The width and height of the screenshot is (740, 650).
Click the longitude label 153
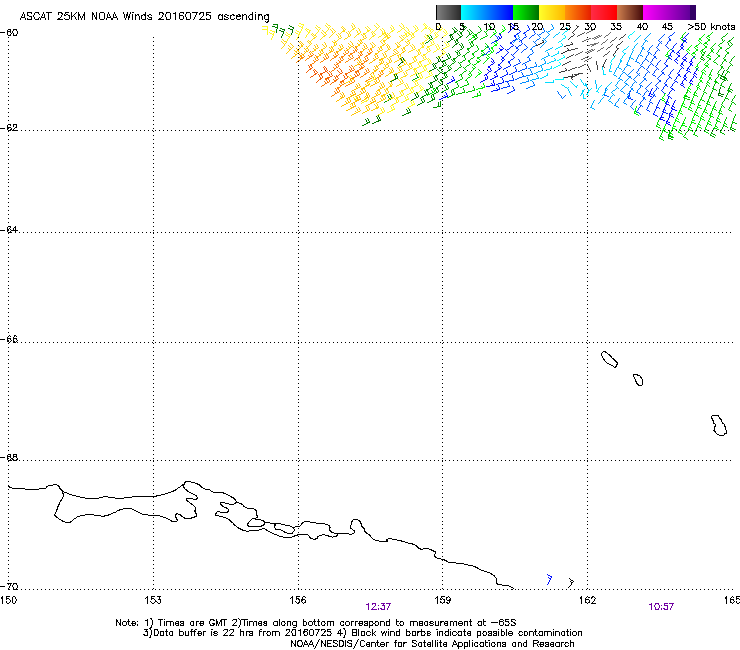(153, 600)
